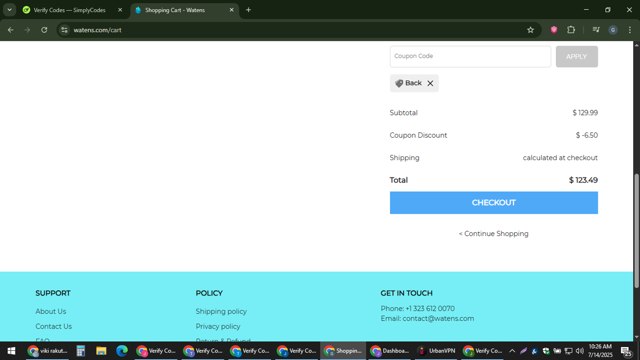The image size is (640, 360).
Task: Open the 'Dashboa...' Chrome taskbar item
Action: (390, 351)
